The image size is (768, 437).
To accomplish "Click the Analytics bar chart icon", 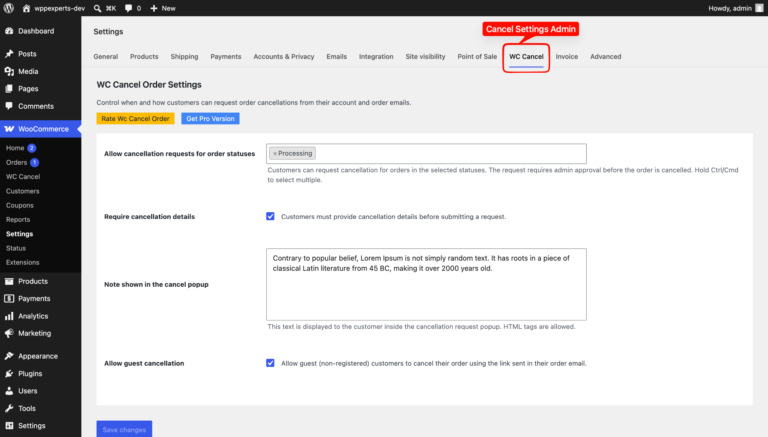I will click(x=9, y=316).
